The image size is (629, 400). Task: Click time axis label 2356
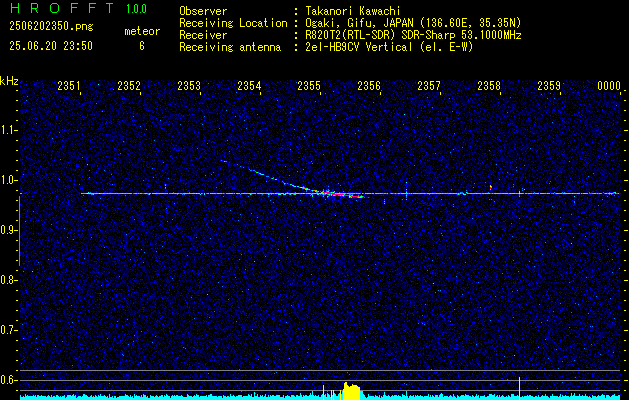[369, 85]
